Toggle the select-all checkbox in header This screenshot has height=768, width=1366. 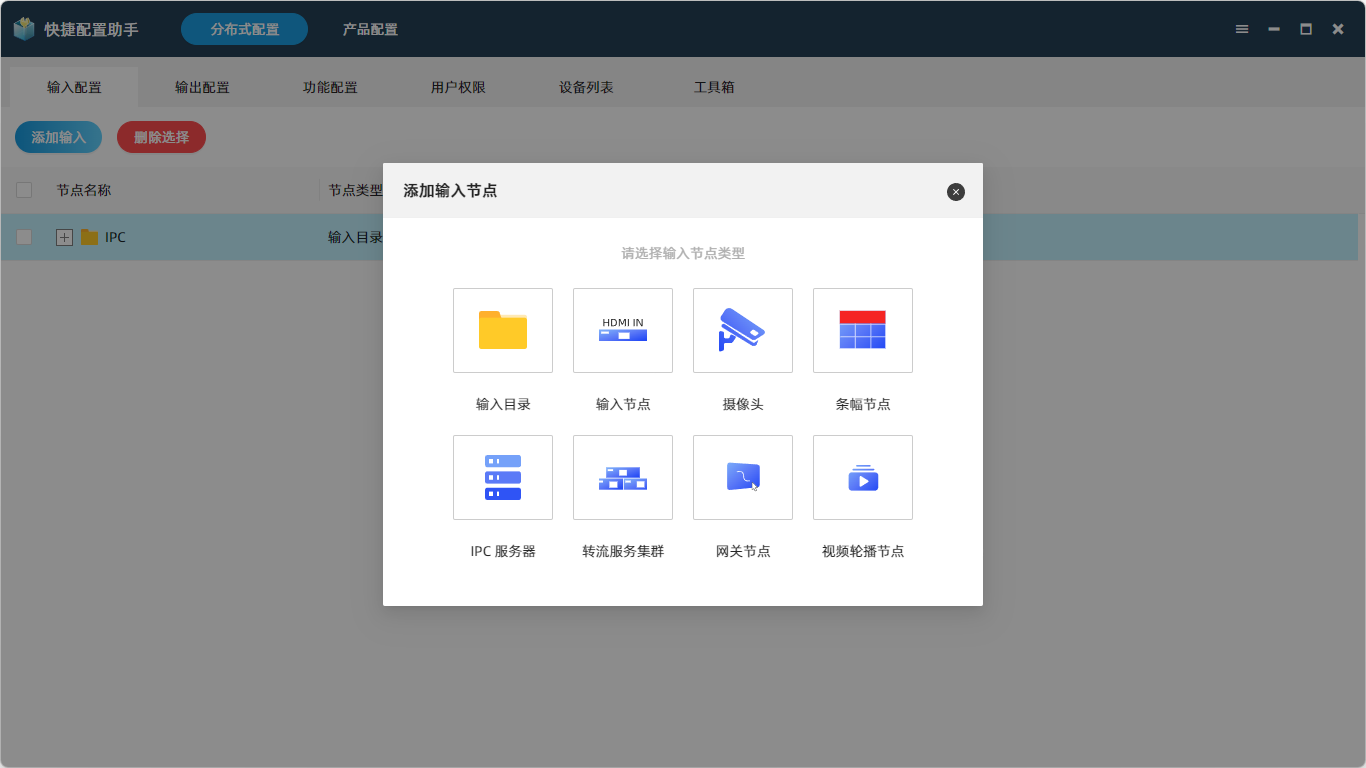pos(24,190)
